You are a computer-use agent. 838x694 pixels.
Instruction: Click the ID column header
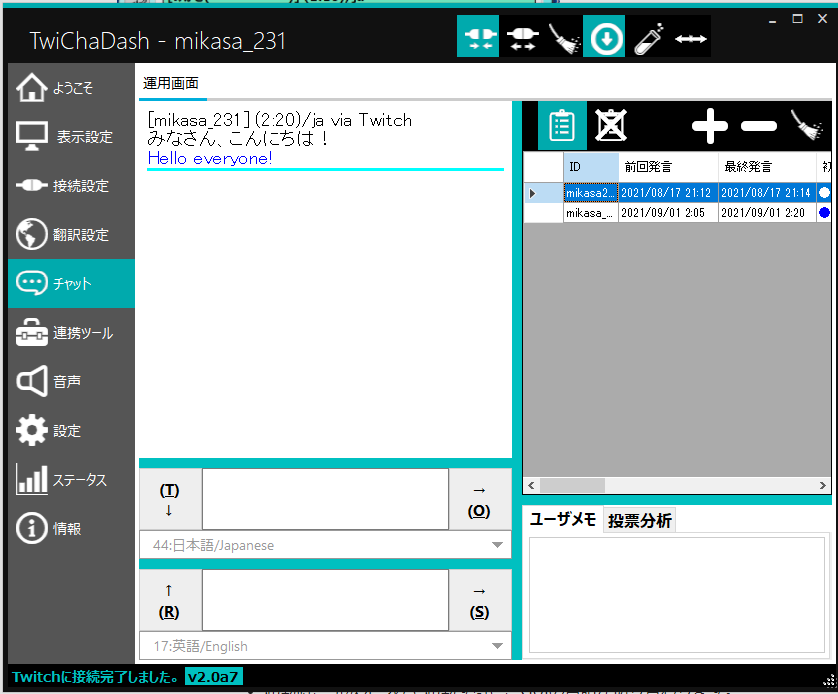tap(591, 167)
